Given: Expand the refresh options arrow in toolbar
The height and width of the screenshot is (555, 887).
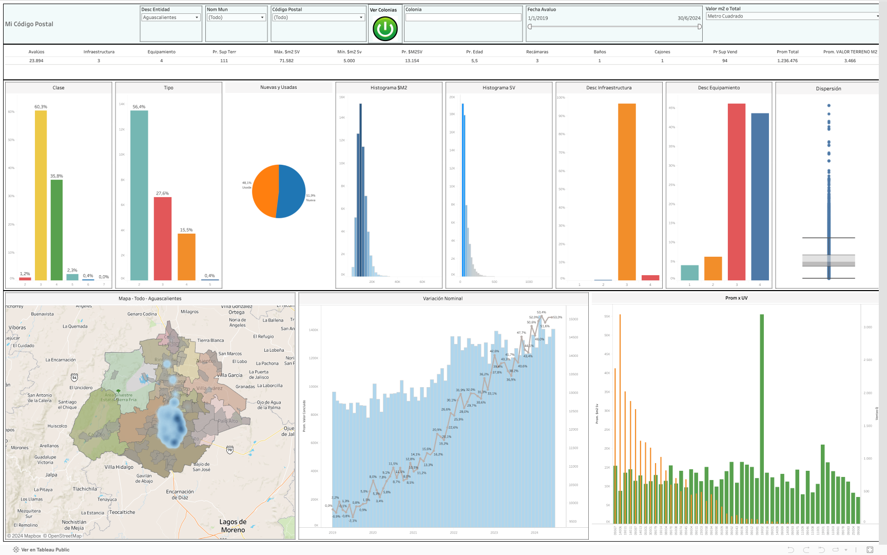Looking at the screenshot, I should 846,550.
